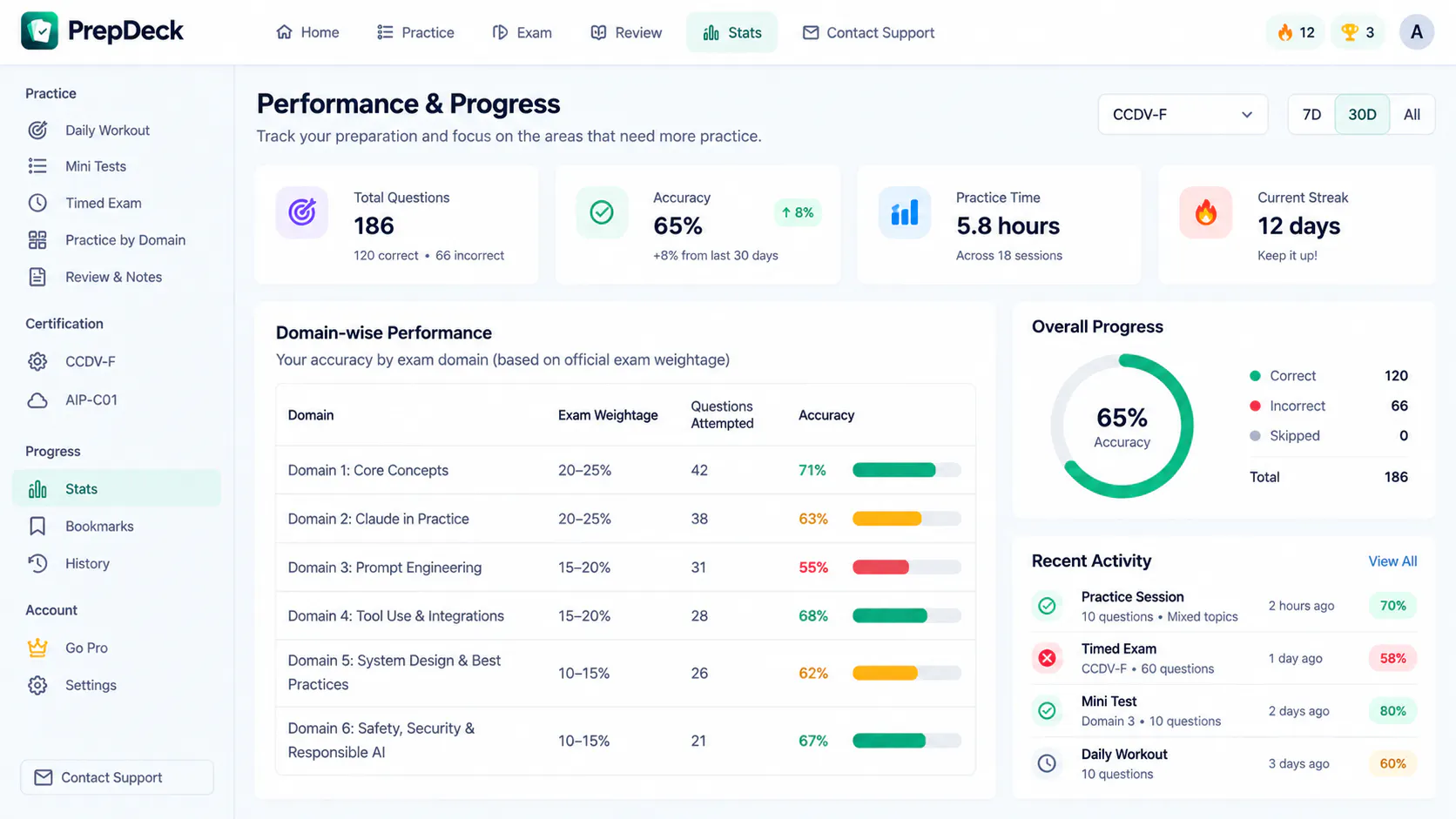Viewport: 1456px width, 819px height.
Task: Click the Timed Exam clock icon
Action: click(x=37, y=203)
